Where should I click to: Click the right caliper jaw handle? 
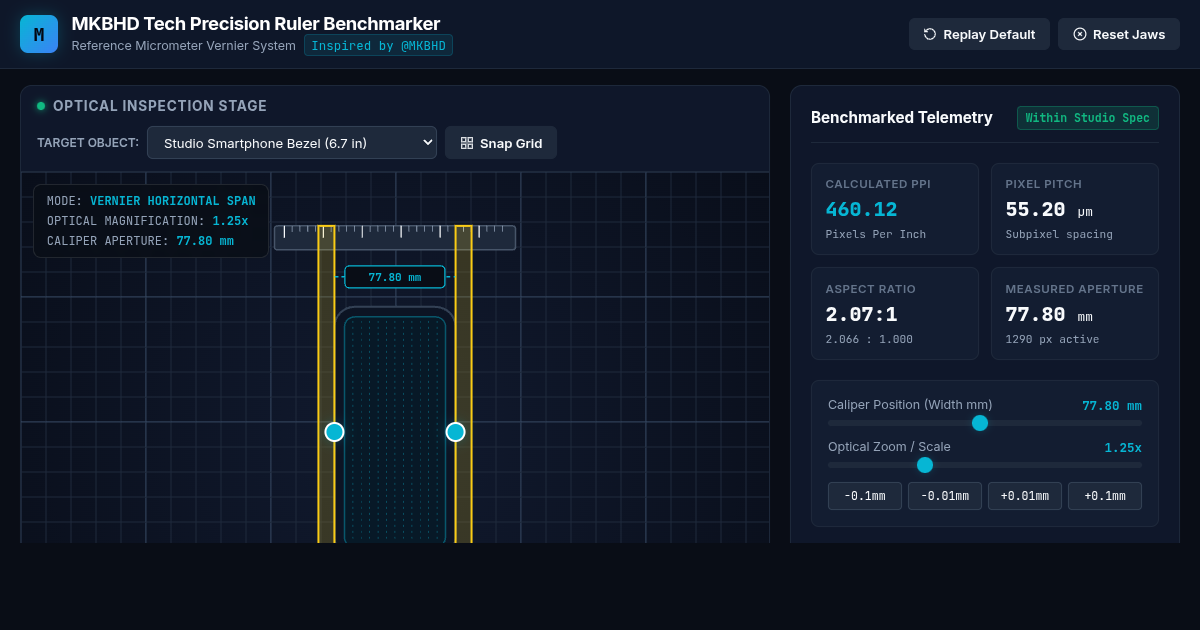(455, 432)
